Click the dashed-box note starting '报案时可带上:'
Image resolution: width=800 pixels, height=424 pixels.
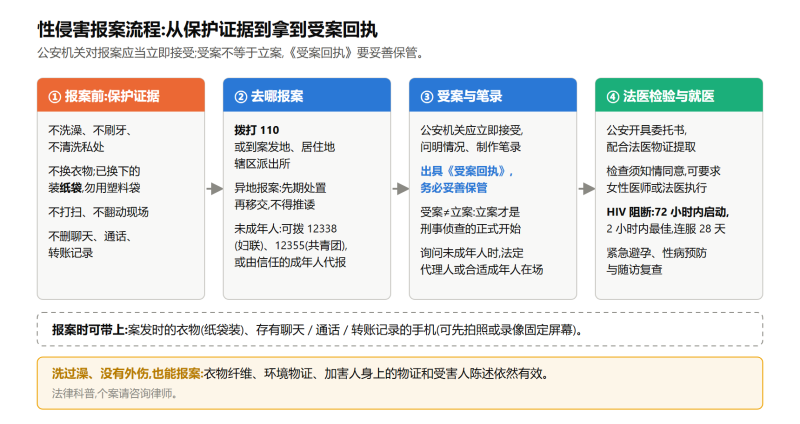click(x=400, y=330)
